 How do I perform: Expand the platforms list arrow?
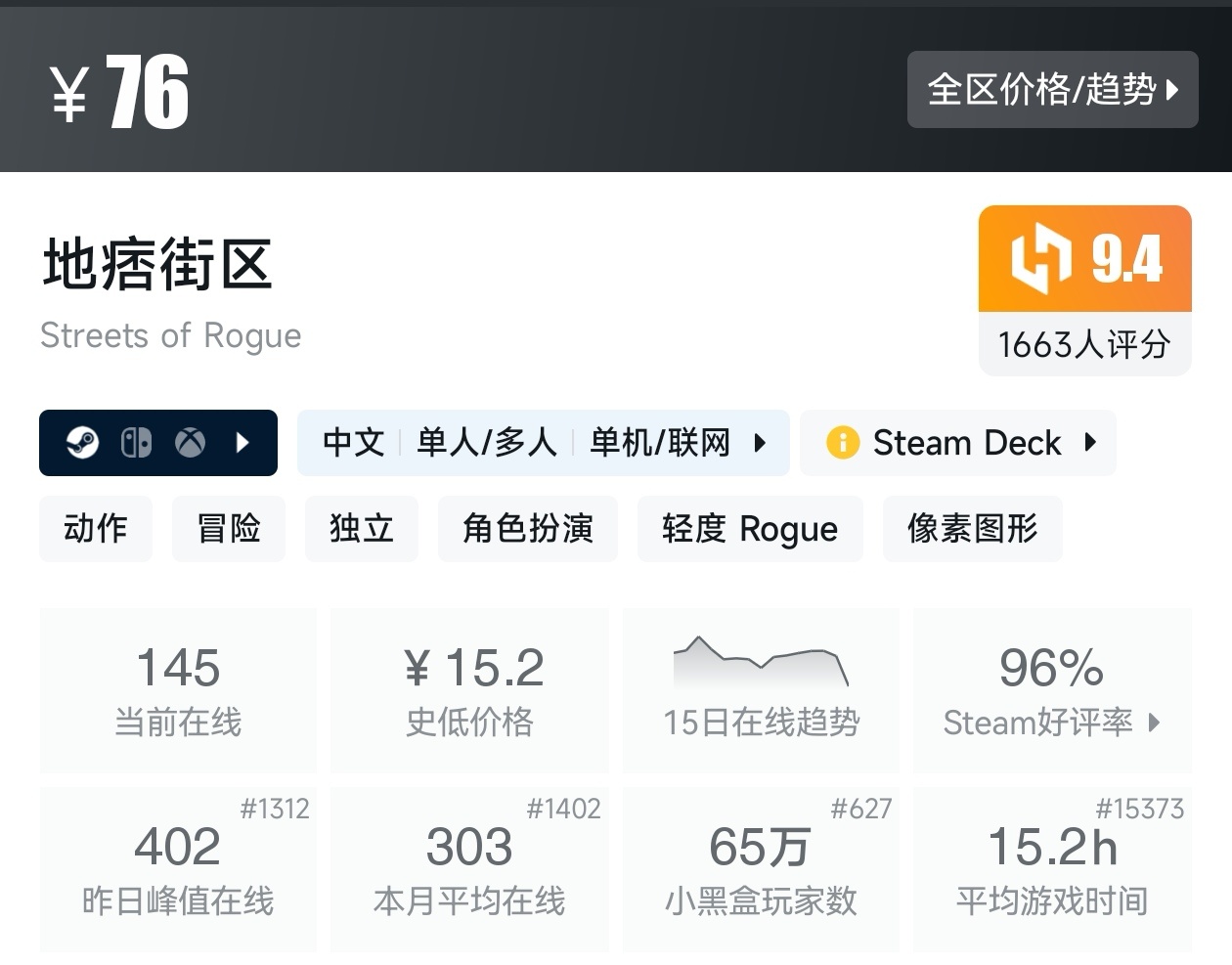(242, 443)
